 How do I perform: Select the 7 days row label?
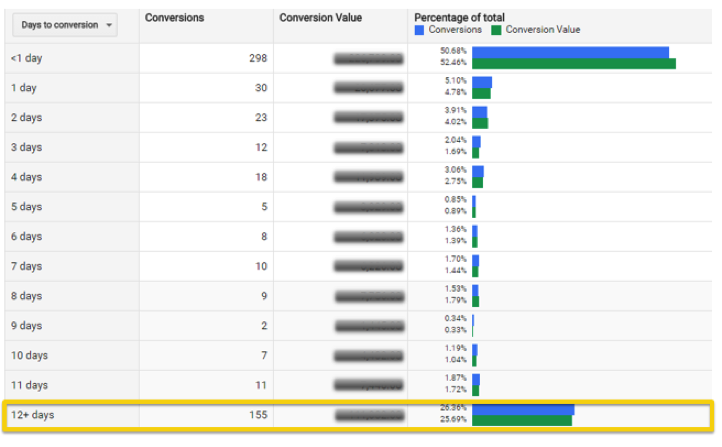coord(27,266)
